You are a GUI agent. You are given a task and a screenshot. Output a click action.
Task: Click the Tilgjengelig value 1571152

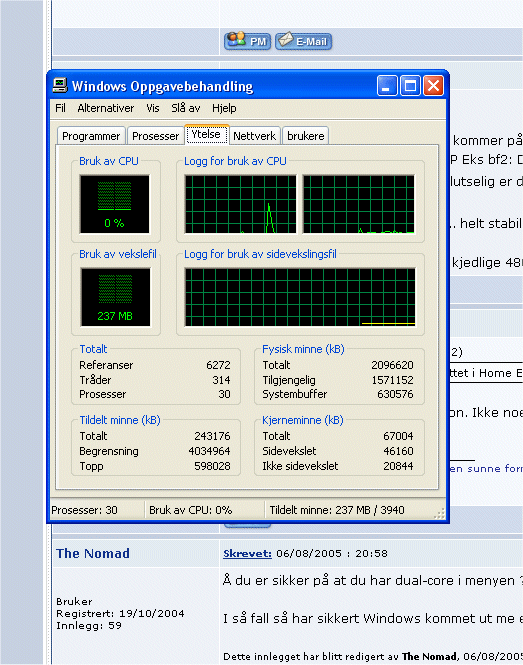tap(392, 380)
